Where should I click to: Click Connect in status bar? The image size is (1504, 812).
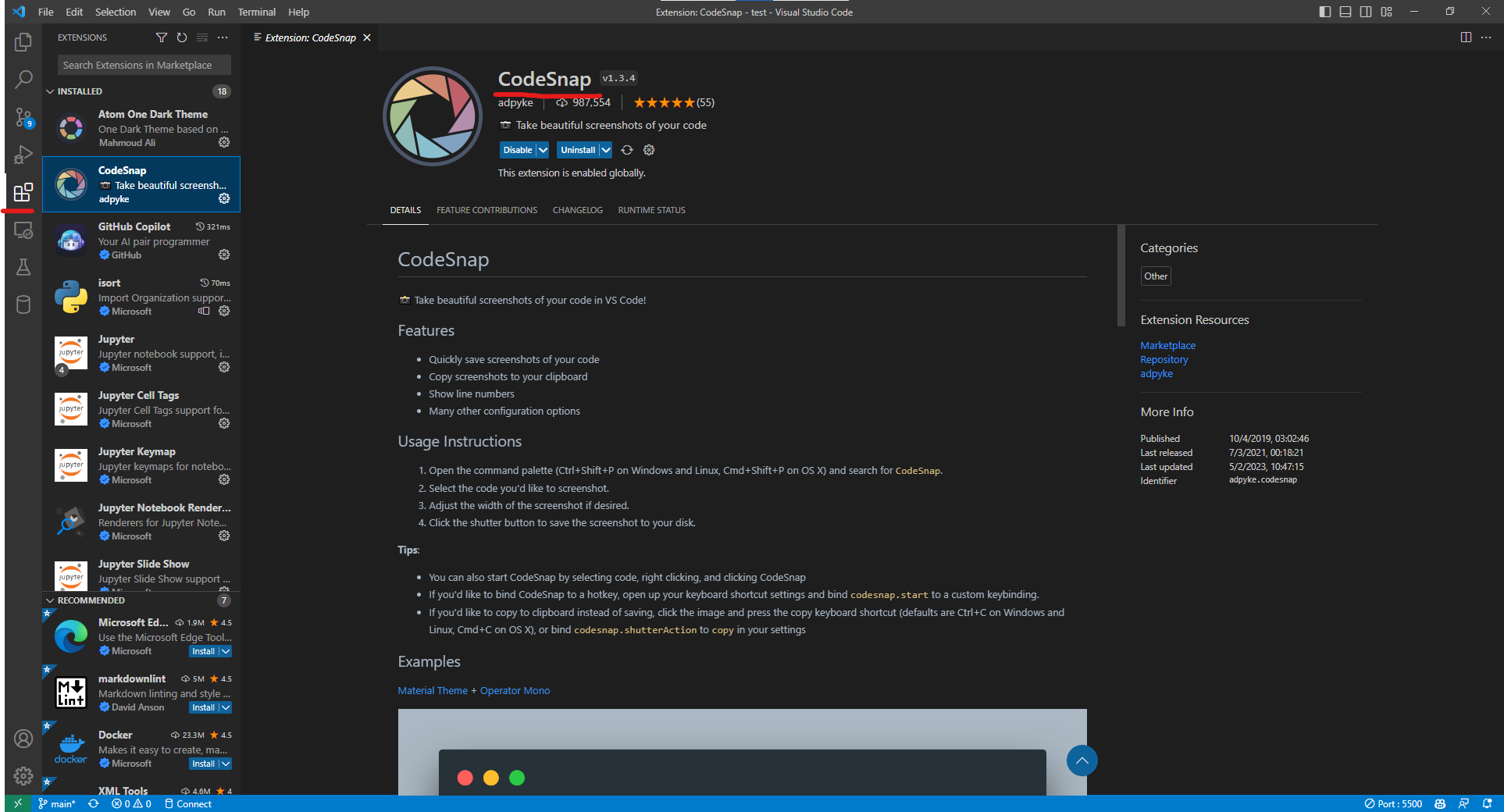188,803
